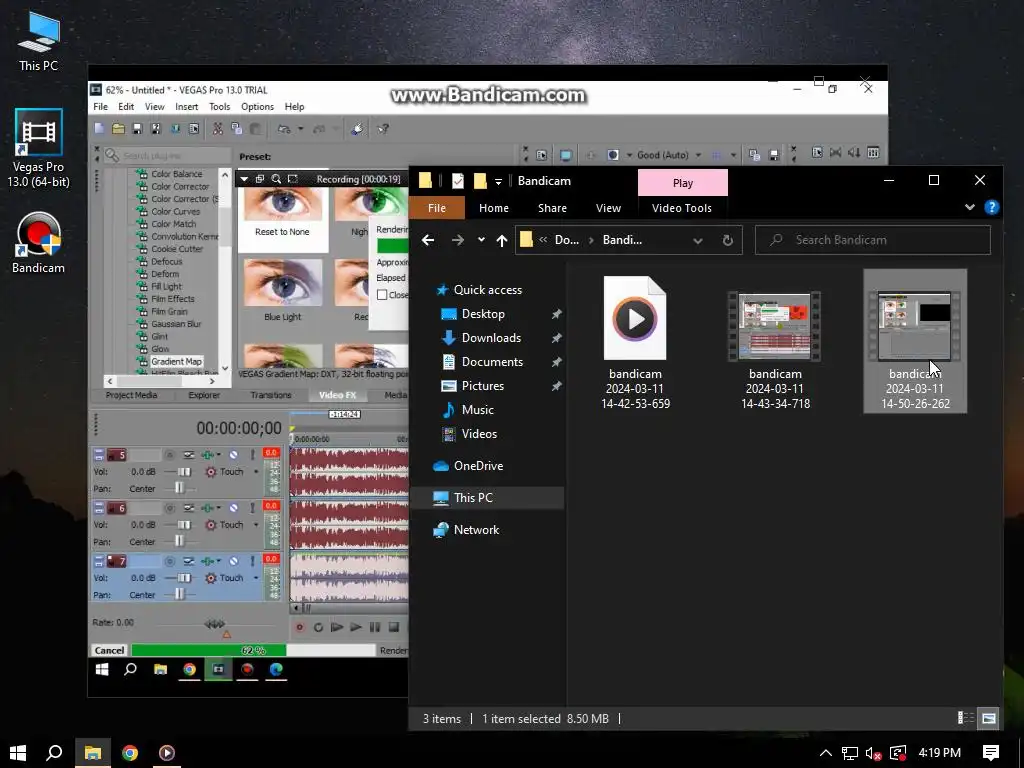Click the zoom magnifier in Recording overlay bar
1024x768 pixels.
tap(276, 178)
